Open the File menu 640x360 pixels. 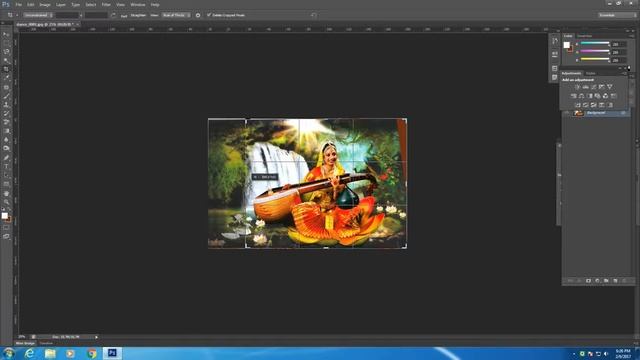coord(18,4)
